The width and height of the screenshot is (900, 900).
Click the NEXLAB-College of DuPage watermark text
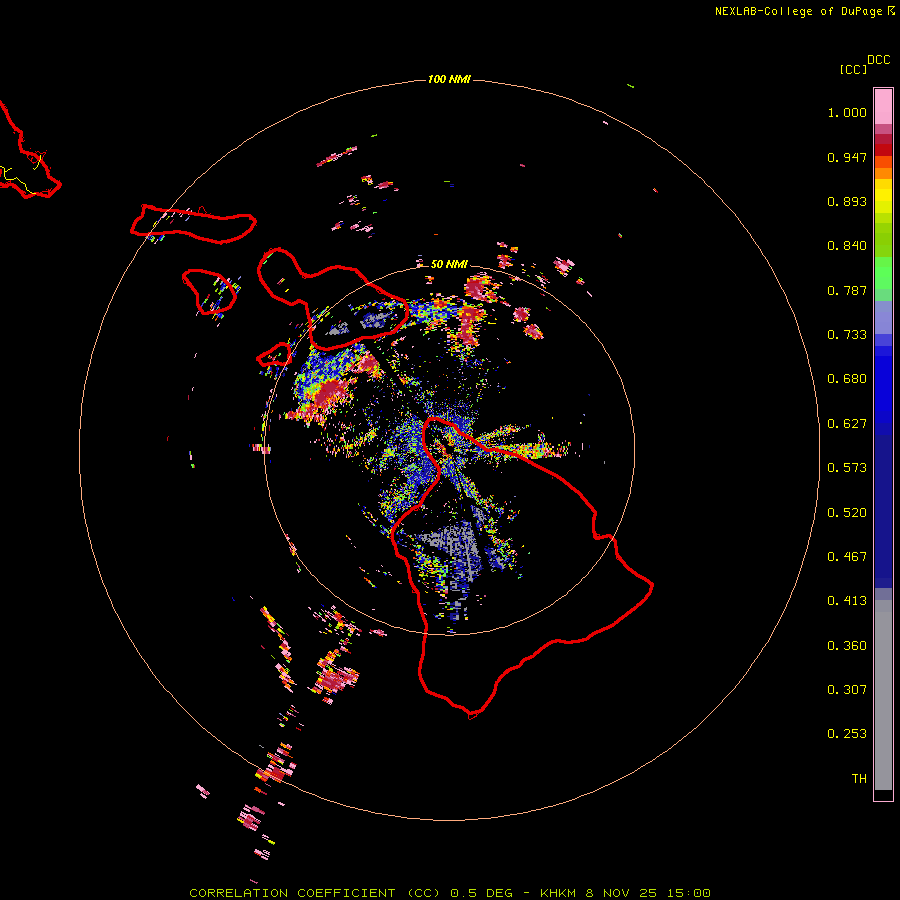pos(805,11)
